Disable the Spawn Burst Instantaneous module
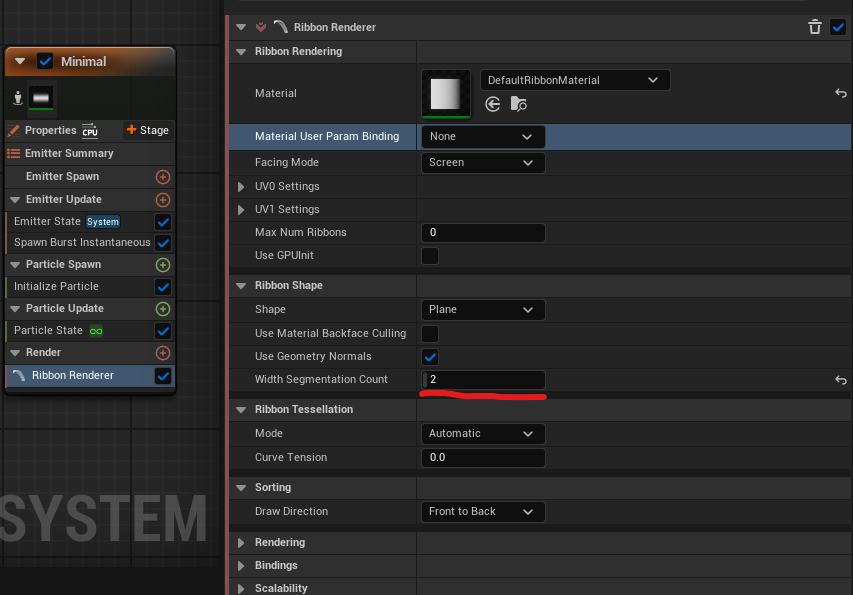The image size is (853, 595). point(163,243)
